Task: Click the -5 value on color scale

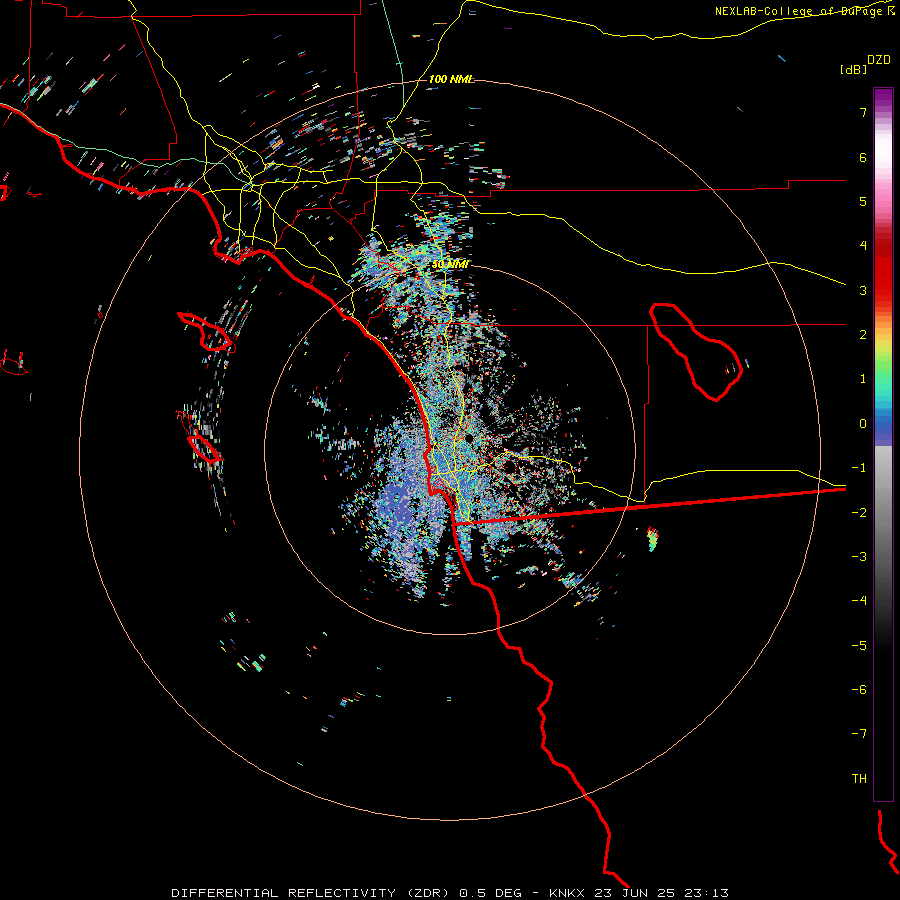Action: click(859, 646)
